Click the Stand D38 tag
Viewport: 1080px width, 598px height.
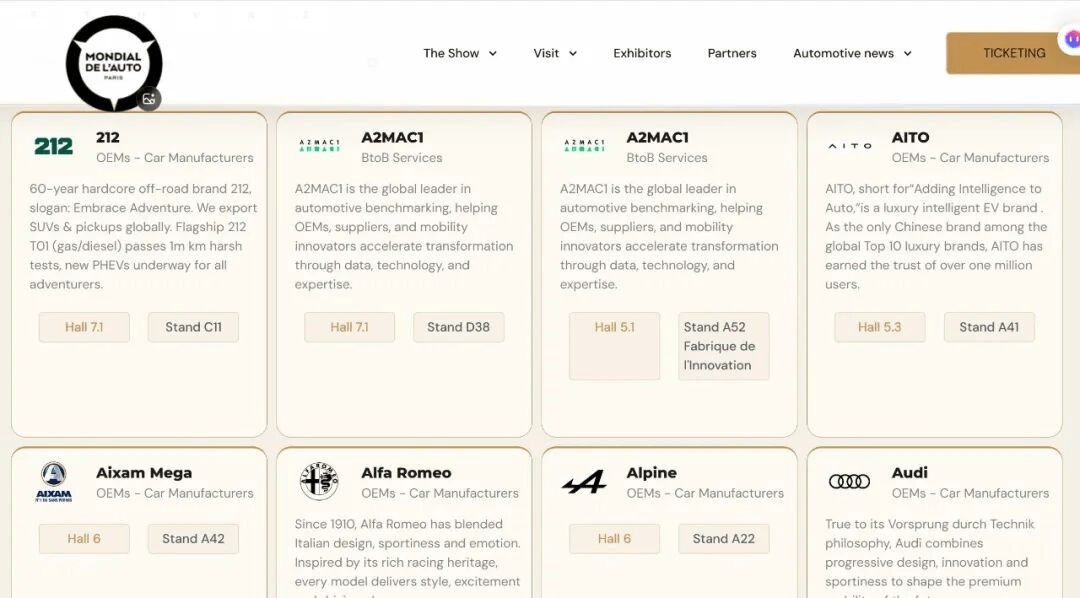(459, 327)
